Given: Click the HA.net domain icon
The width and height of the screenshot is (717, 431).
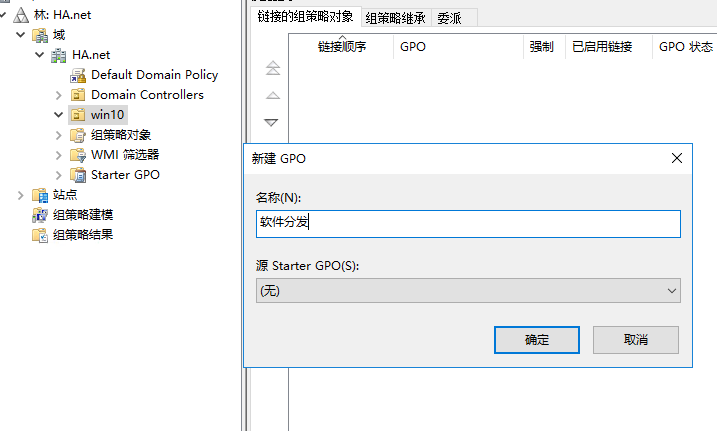Looking at the screenshot, I should pyautogui.click(x=60, y=55).
